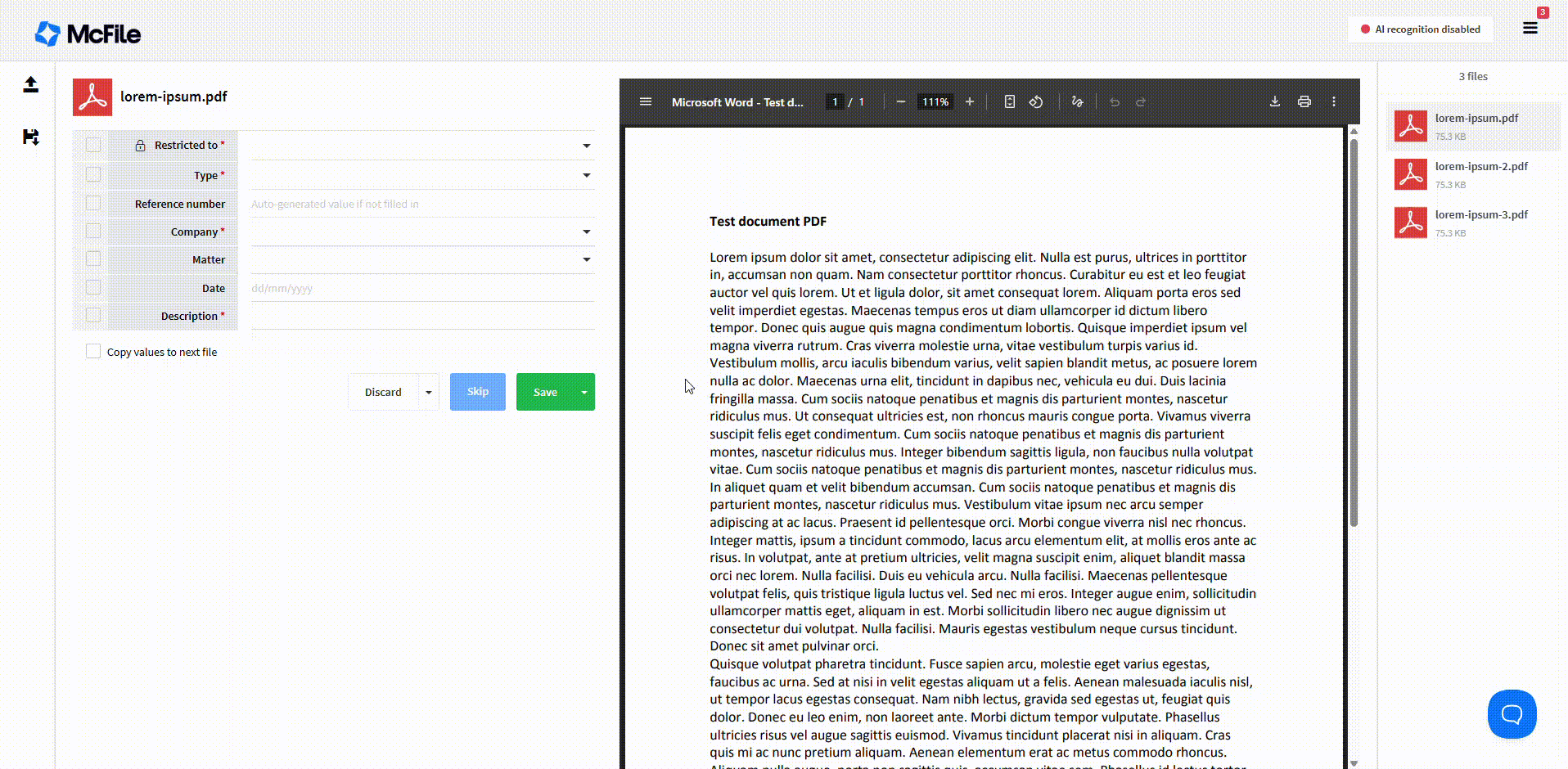
Task: Click the upload icon in left sidebar
Action: coord(30,84)
